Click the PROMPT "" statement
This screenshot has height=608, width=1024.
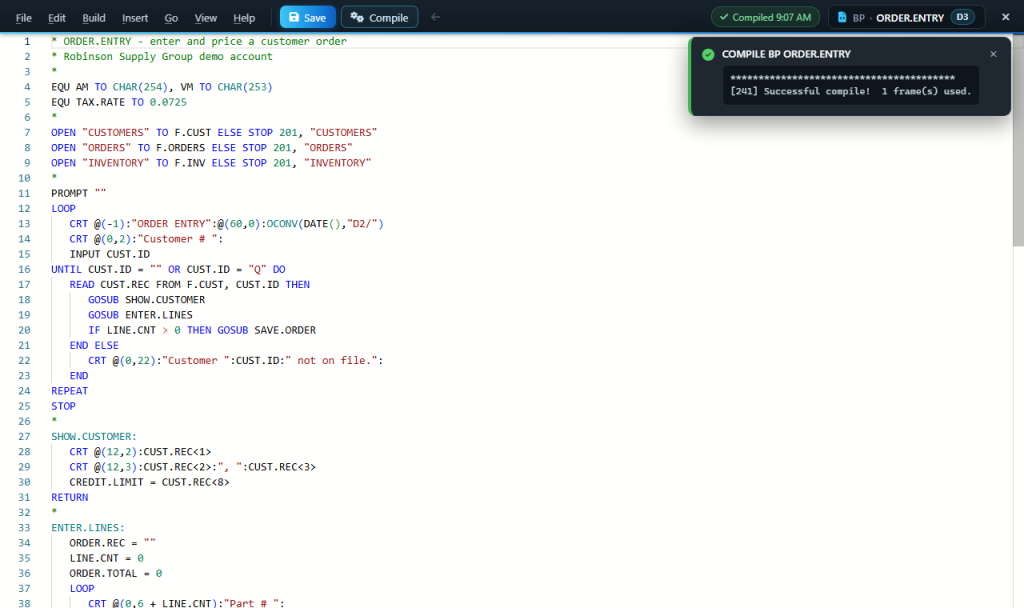point(78,193)
